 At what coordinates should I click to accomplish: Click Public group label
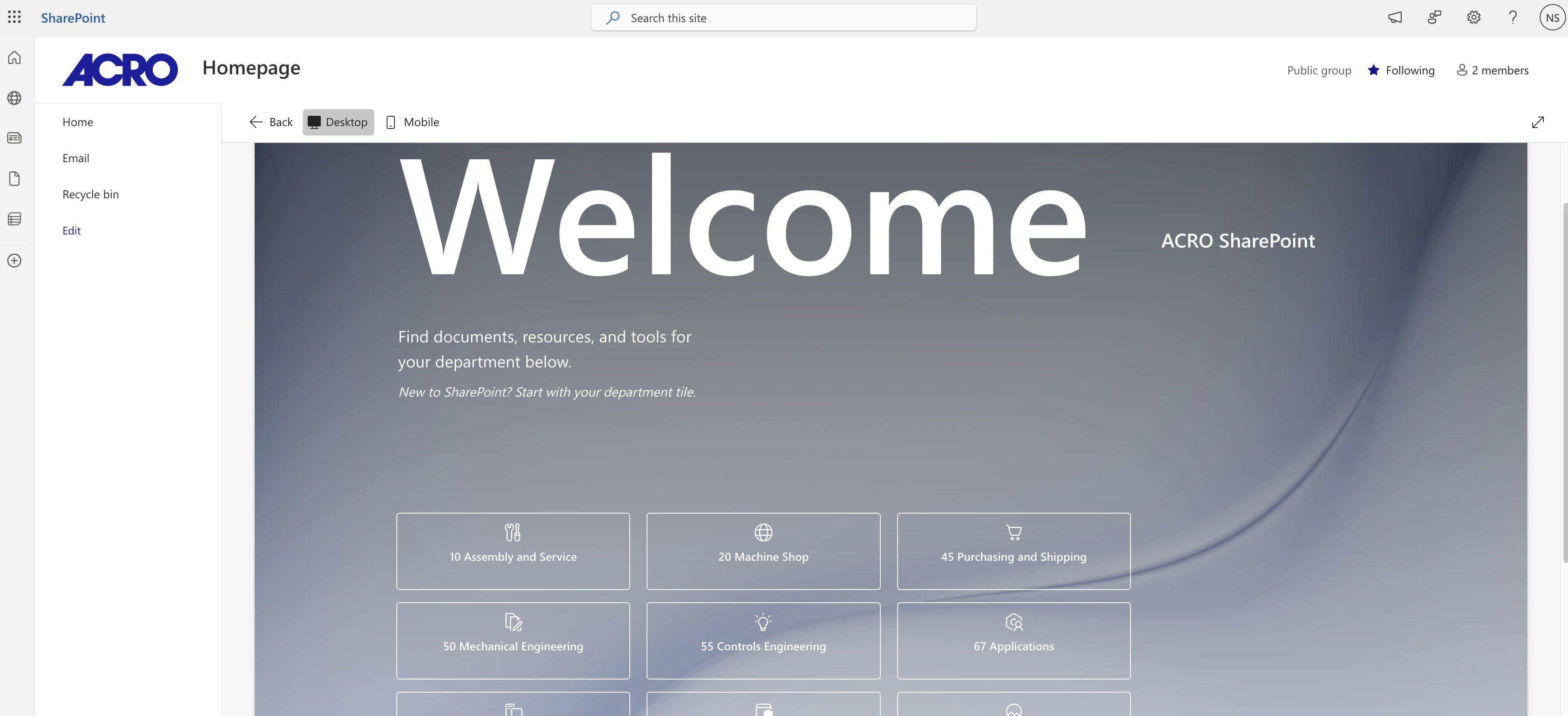tap(1319, 70)
